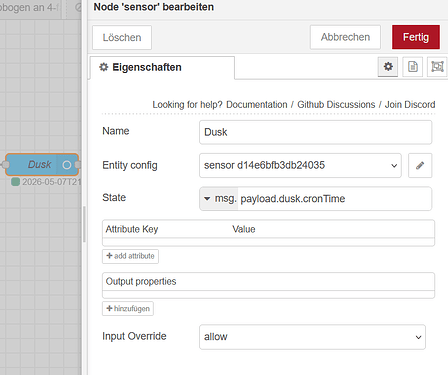Open node description document icon tab

coord(413,67)
